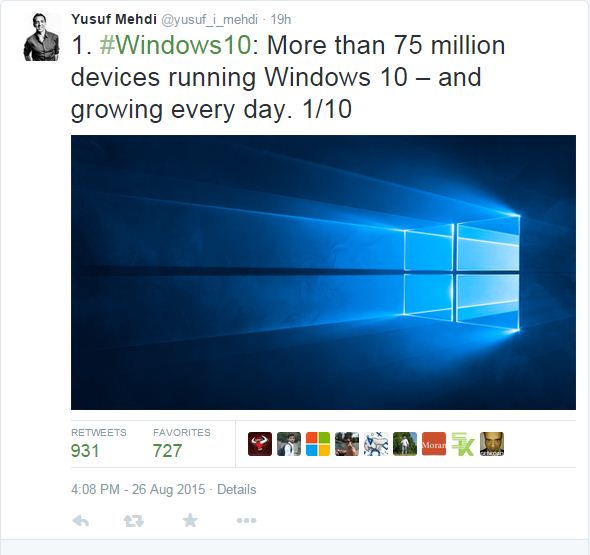Image resolution: width=590 pixels, height=555 pixels.
Task: Open the Yusuf Mehdi display name link
Action: (x=114, y=19)
